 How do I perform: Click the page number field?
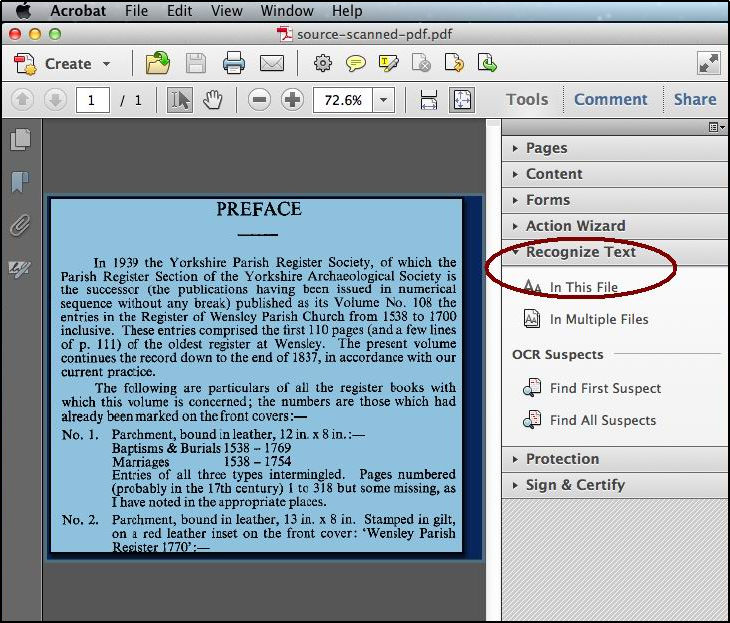93,100
